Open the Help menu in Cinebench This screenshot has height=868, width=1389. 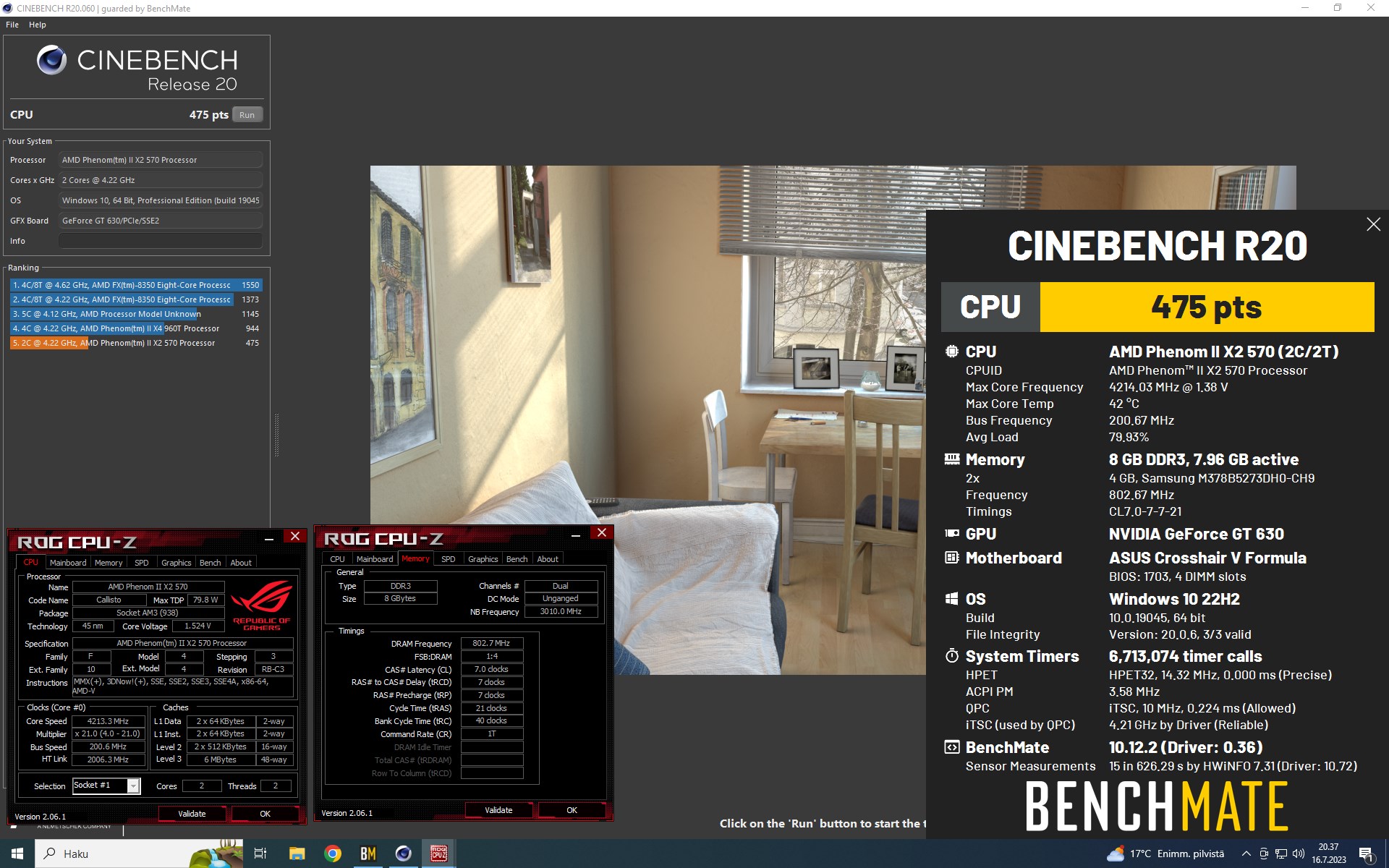point(38,25)
